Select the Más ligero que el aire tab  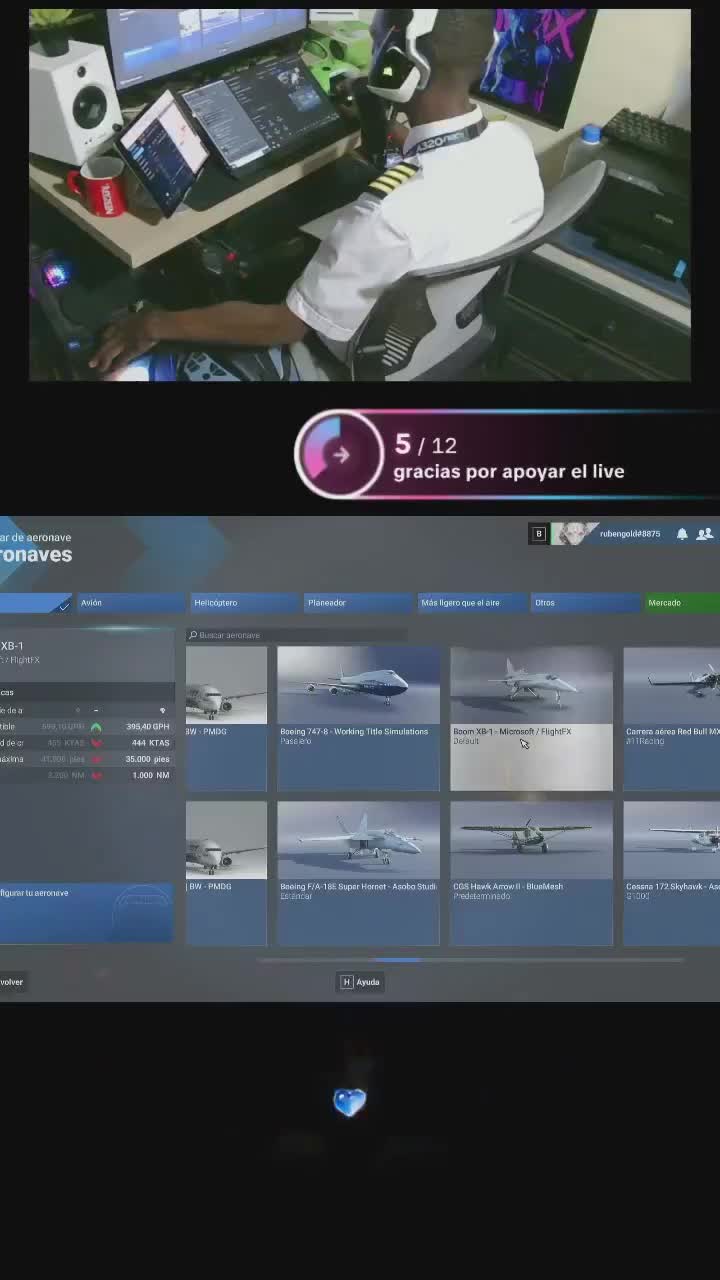[x=472, y=603]
